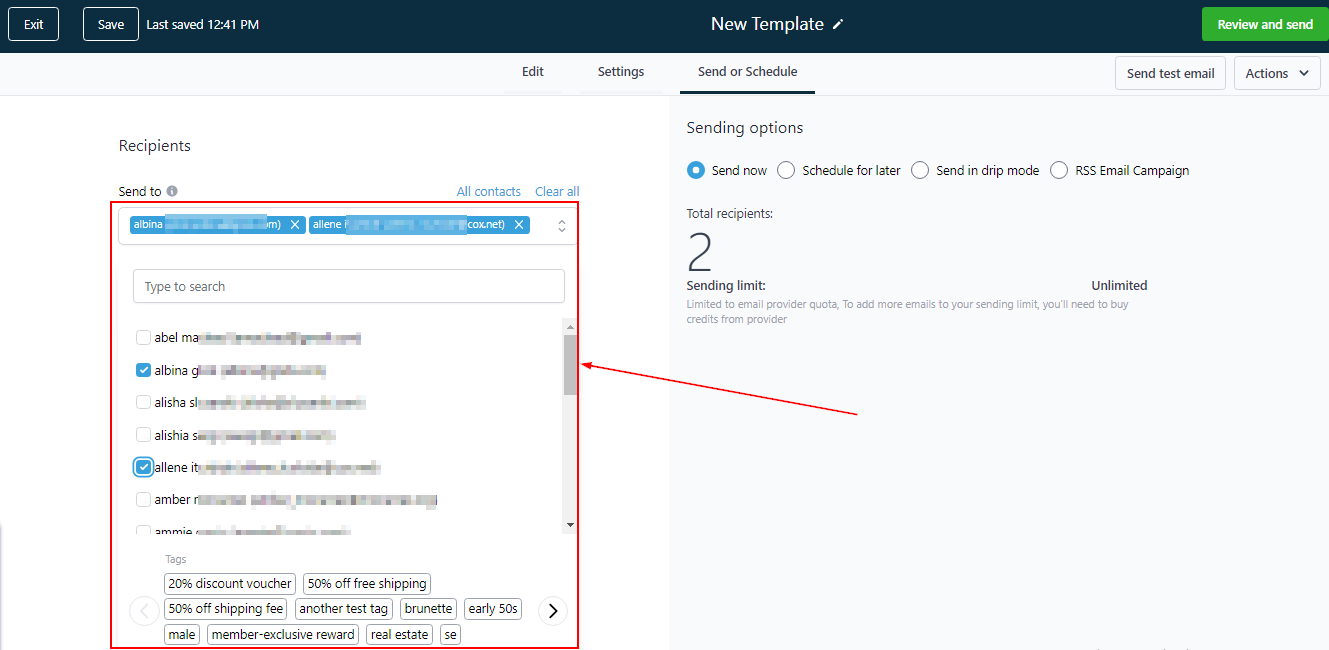Viewport: 1329px width, 650px height.
Task: Click next arrow in Tags carousel
Action: point(553,611)
